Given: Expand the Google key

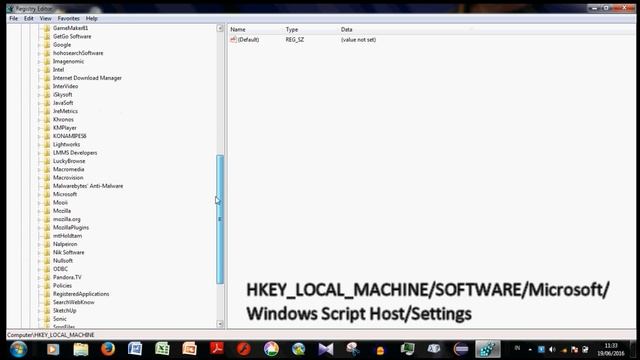Looking at the screenshot, I should pyautogui.click(x=40, y=45).
